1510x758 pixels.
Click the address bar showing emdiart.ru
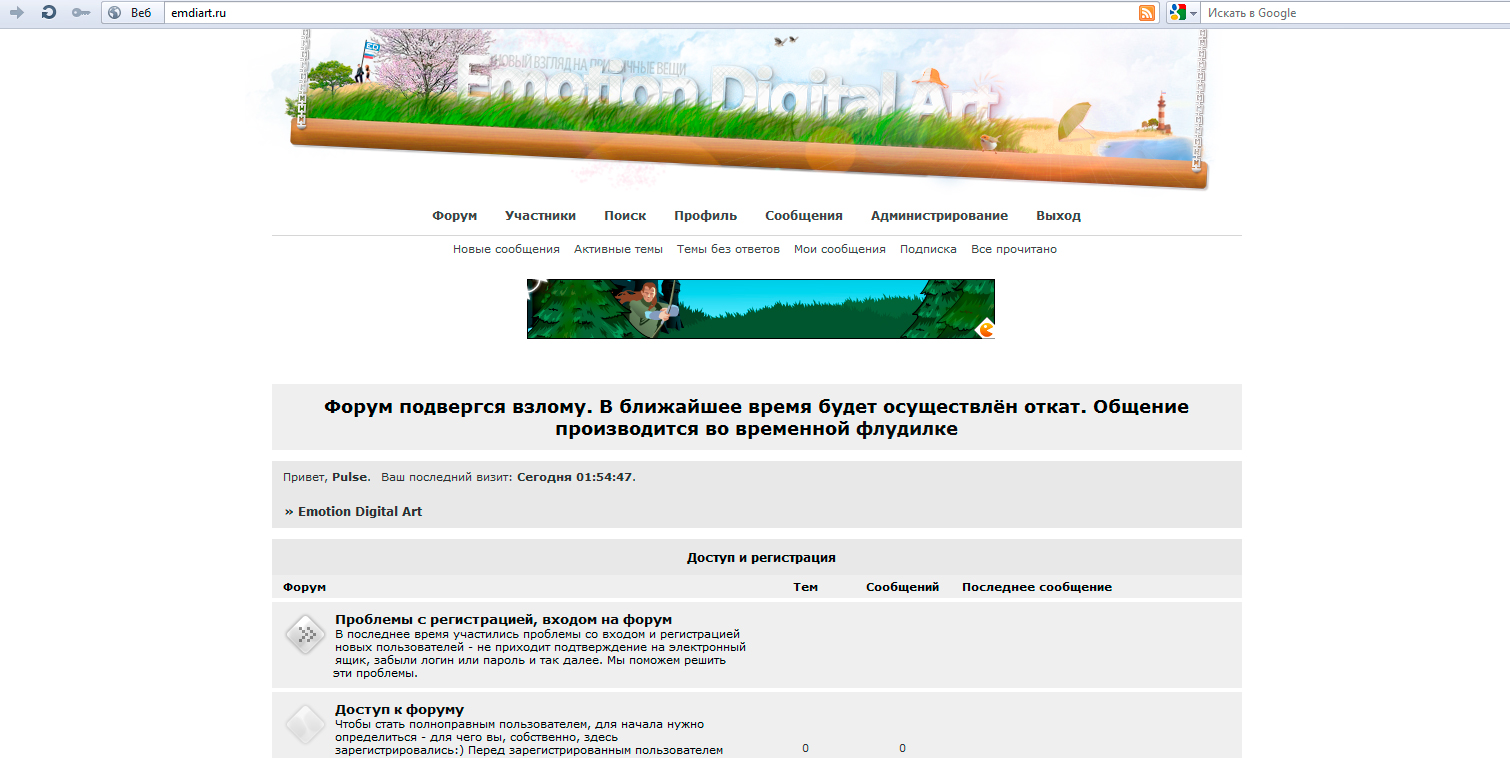click(650, 13)
